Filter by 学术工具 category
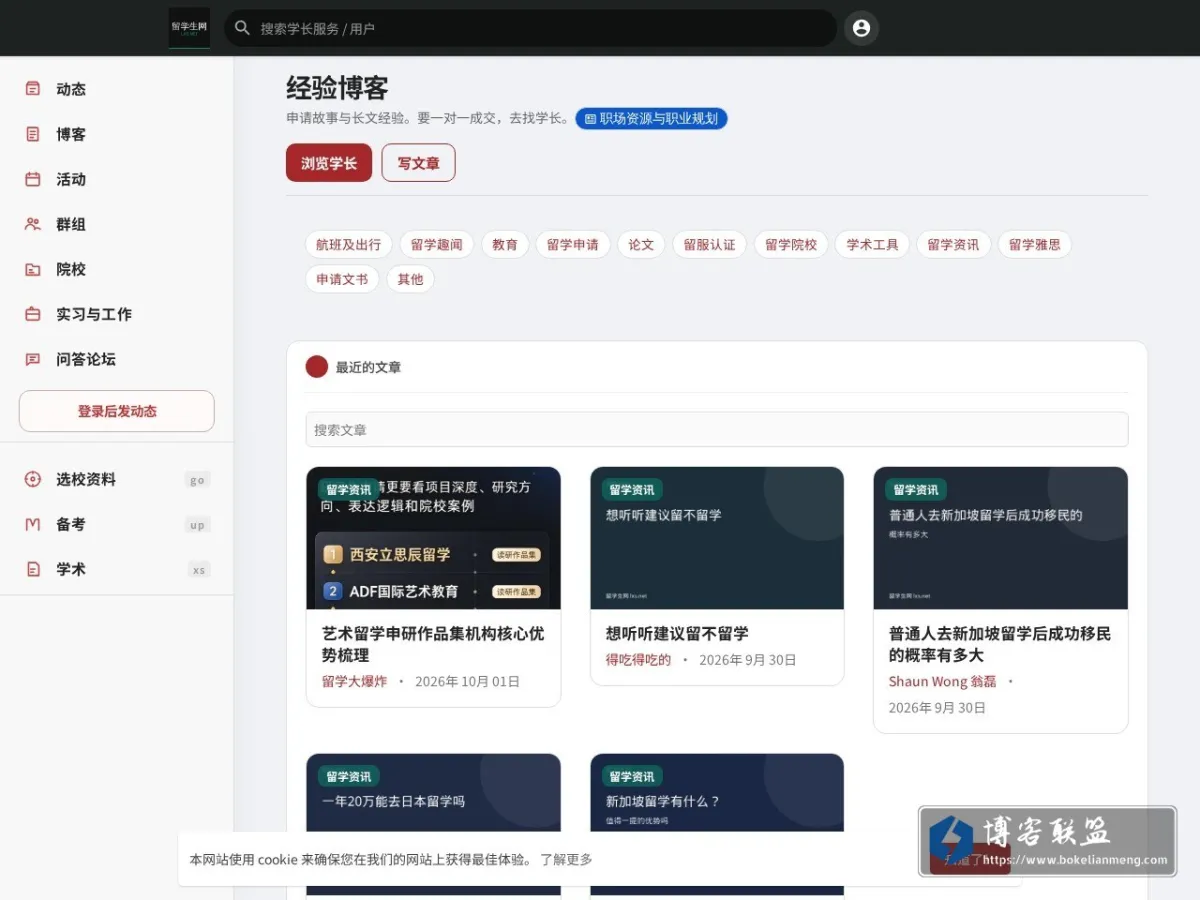The image size is (1200, 900). pyautogui.click(x=872, y=244)
